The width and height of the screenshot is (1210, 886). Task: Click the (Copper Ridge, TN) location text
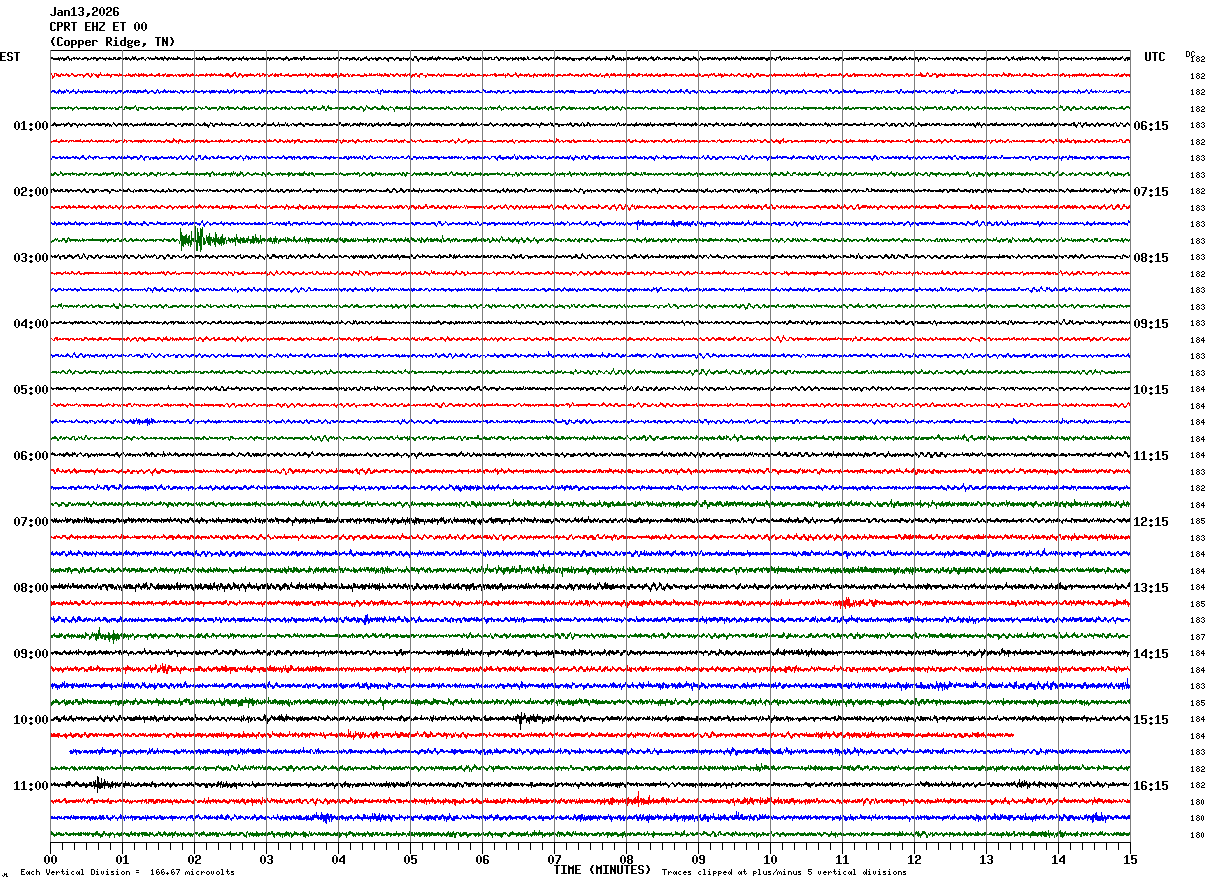pos(112,42)
